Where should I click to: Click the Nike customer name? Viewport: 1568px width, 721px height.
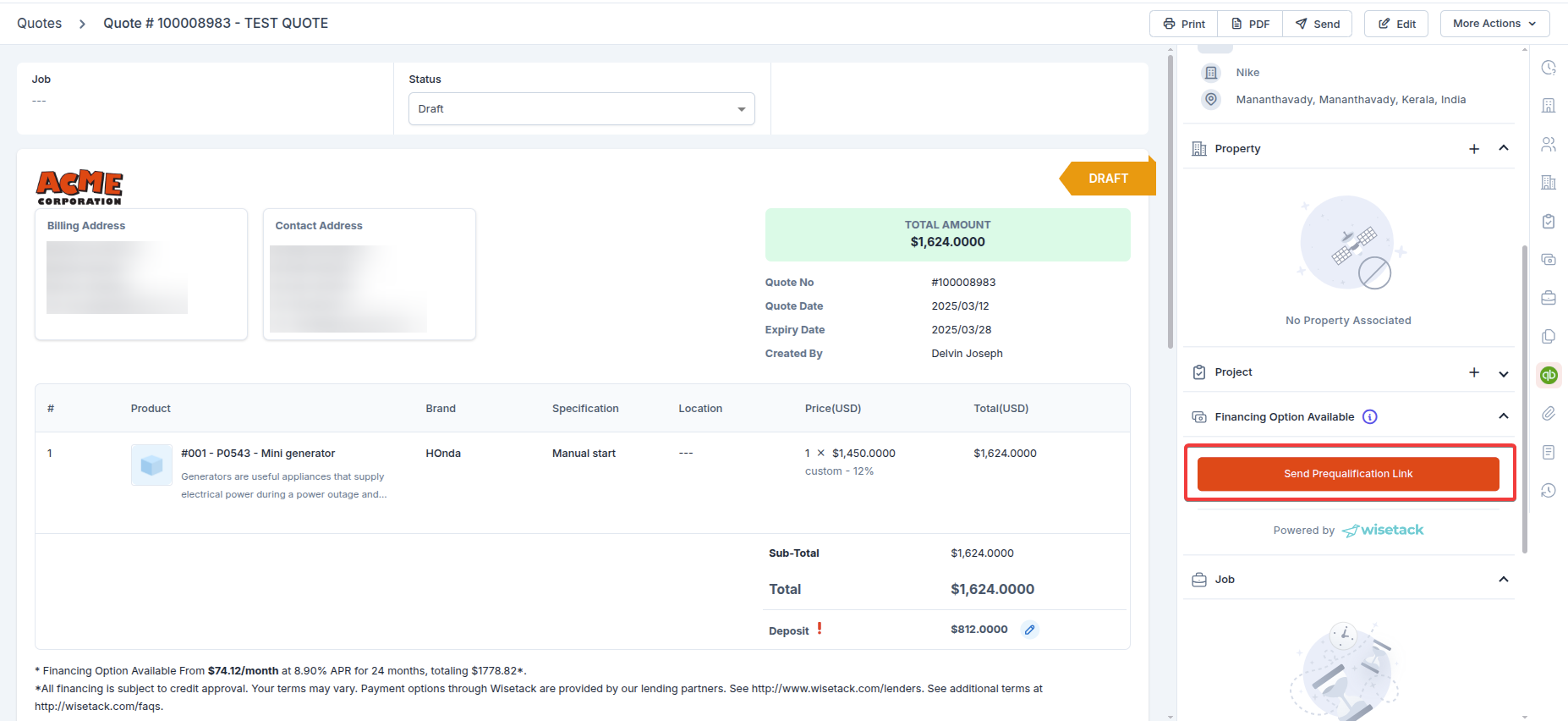pos(1247,73)
